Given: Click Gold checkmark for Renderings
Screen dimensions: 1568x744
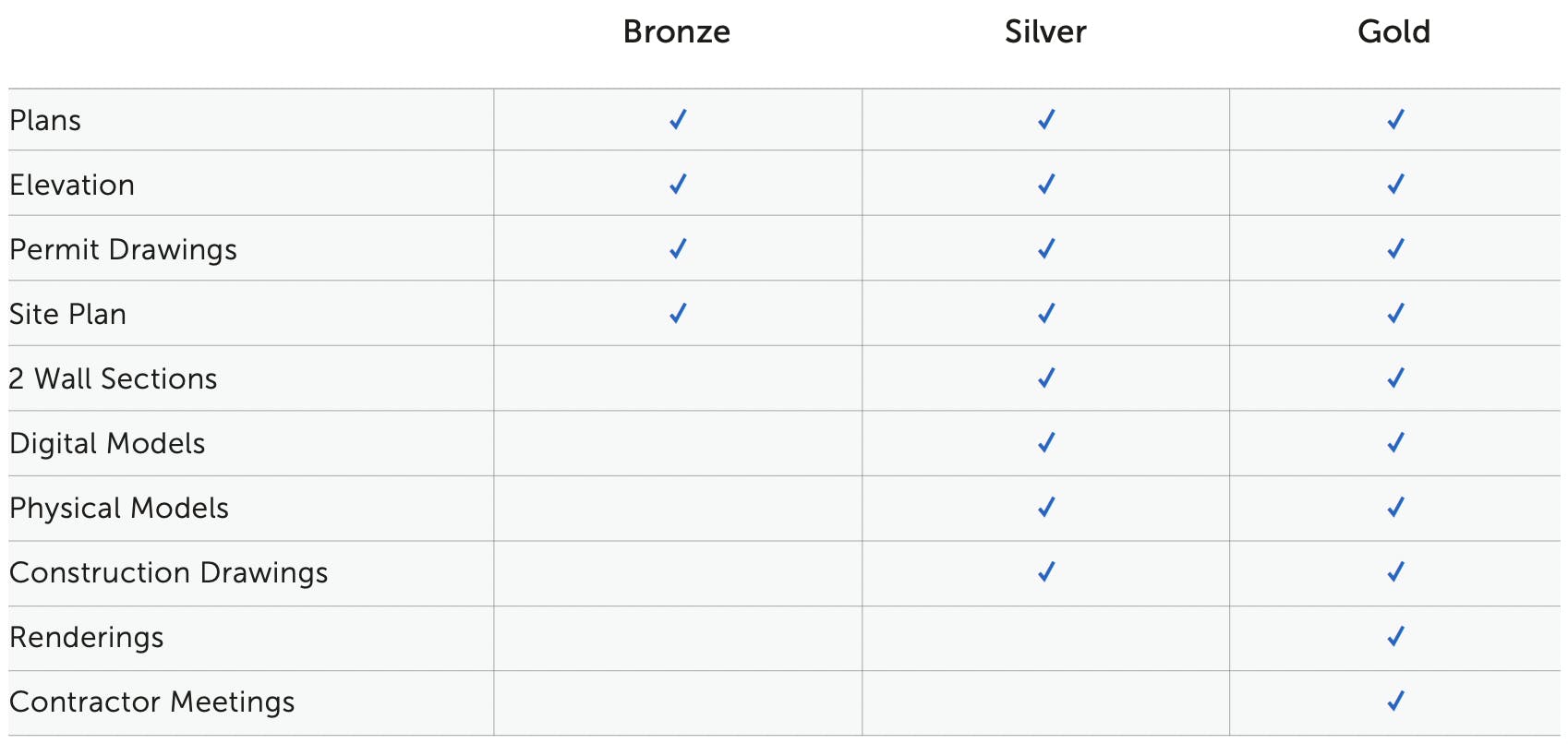Looking at the screenshot, I should tap(1395, 637).
